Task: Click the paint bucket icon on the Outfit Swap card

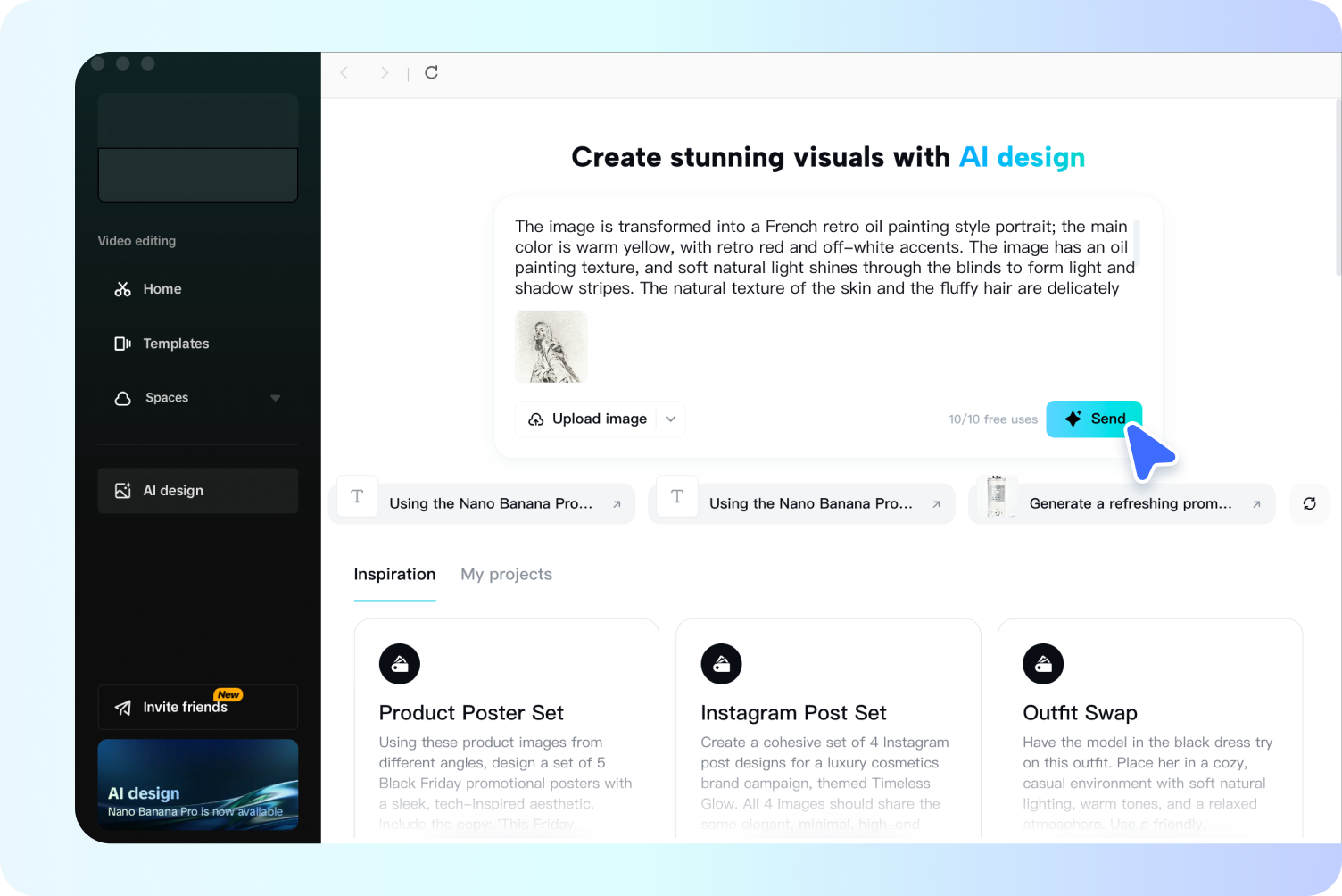Action: [x=1042, y=663]
